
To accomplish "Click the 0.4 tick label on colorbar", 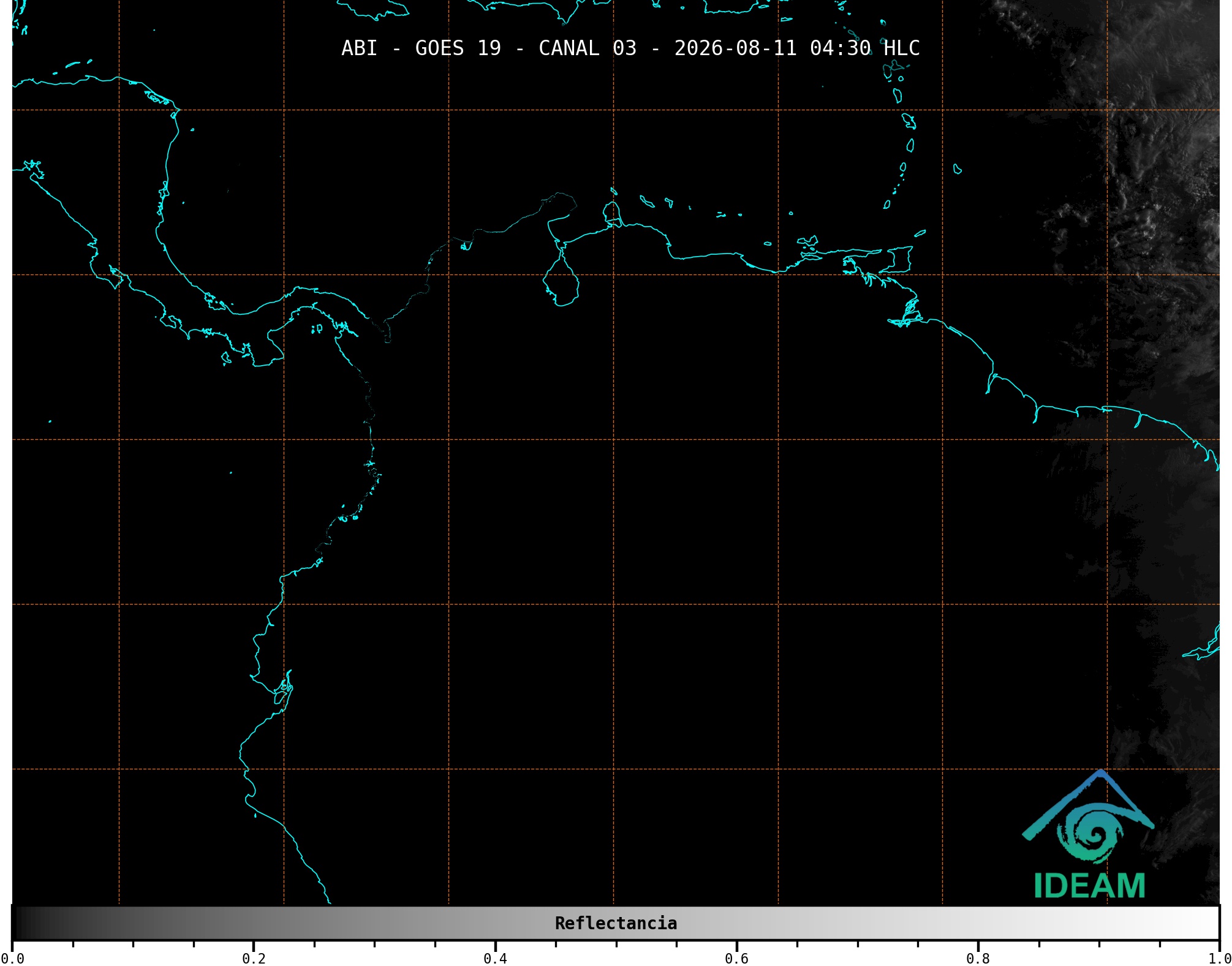I will coord(495,958).
